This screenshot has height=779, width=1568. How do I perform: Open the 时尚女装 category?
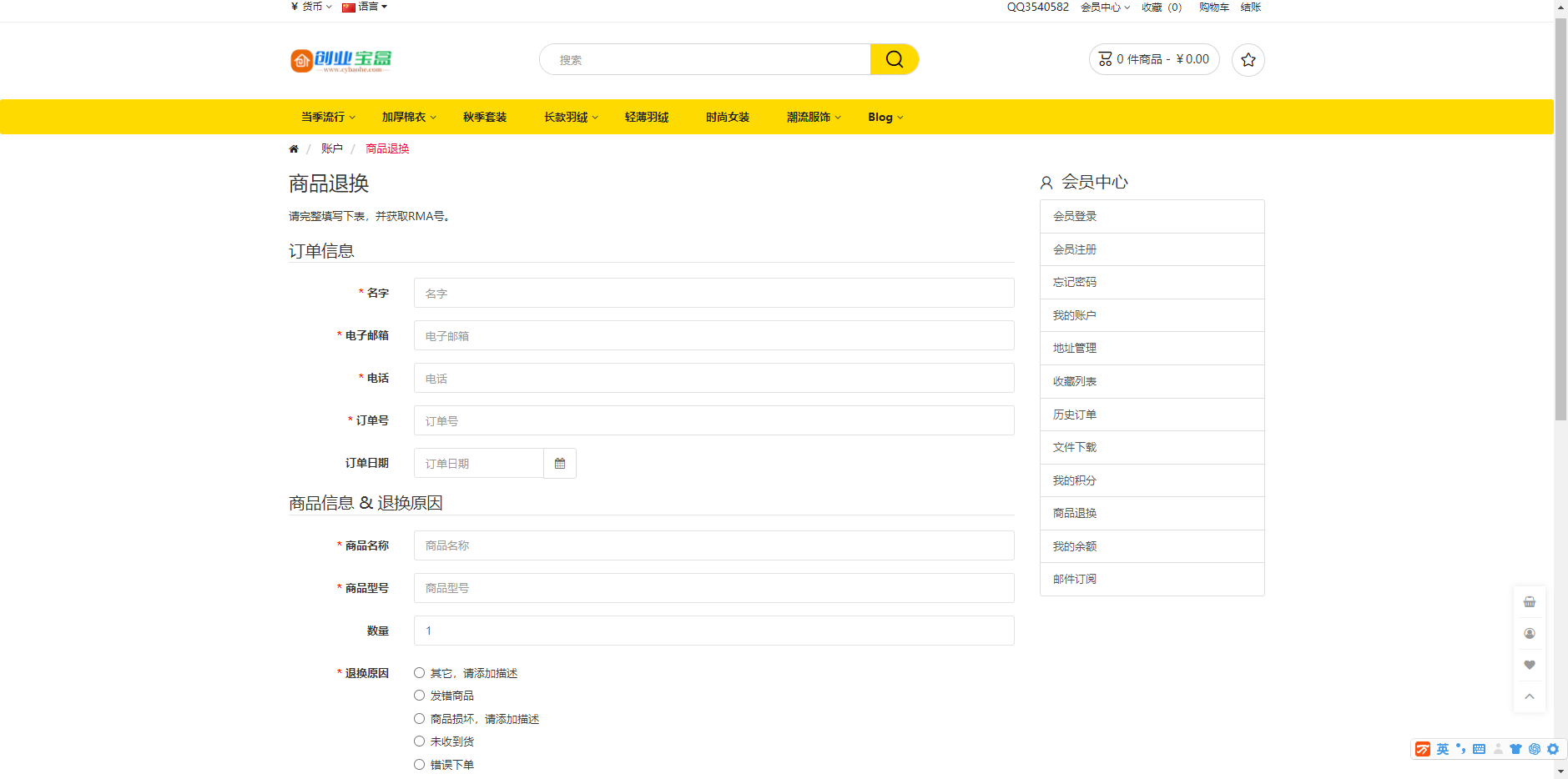coord(728,117)
